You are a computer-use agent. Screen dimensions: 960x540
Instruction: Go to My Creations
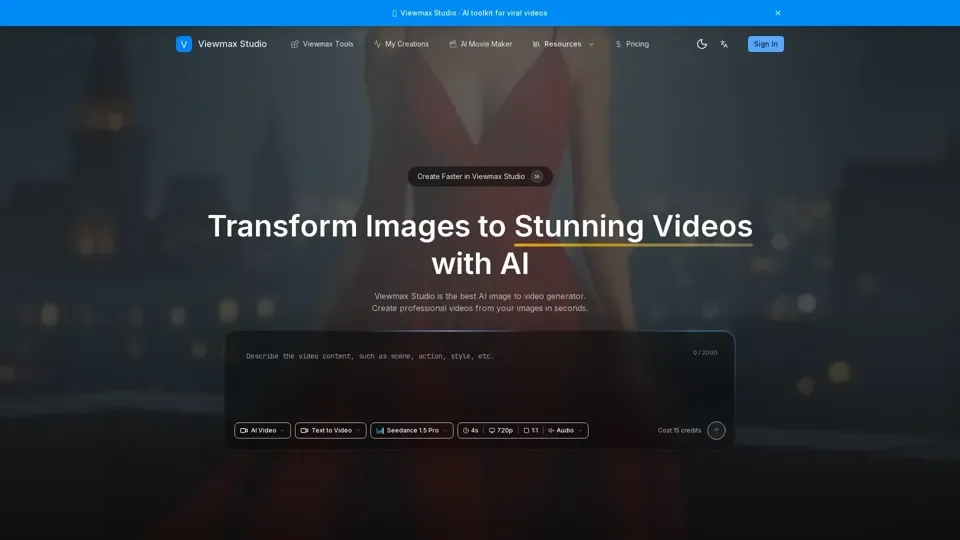[401, 44]
